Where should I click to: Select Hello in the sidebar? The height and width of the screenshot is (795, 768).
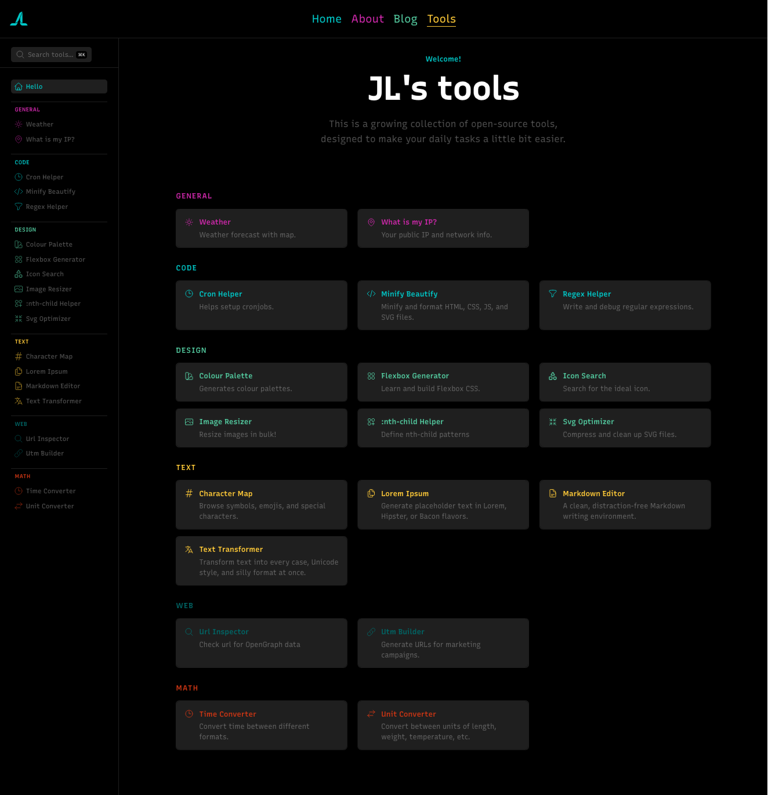pos(59,86)
